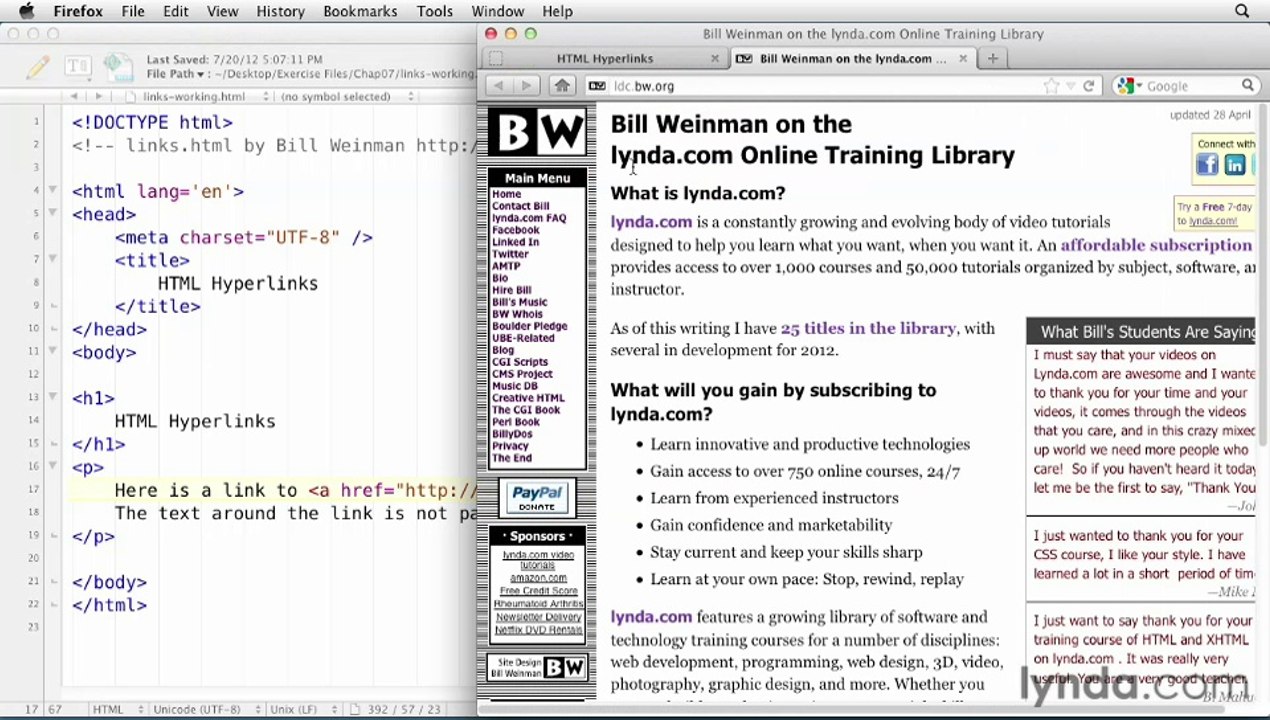Image resolution: width=1270 pixels, height=720 pixels.
Task: Go to previous document arrow in BBEdit navigation bar
Action: [x=74, y=97]
